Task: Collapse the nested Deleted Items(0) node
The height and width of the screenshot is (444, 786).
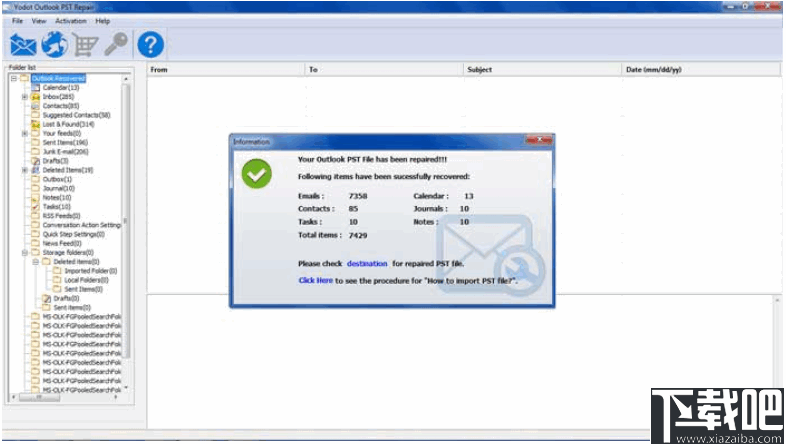Action: 36,262
